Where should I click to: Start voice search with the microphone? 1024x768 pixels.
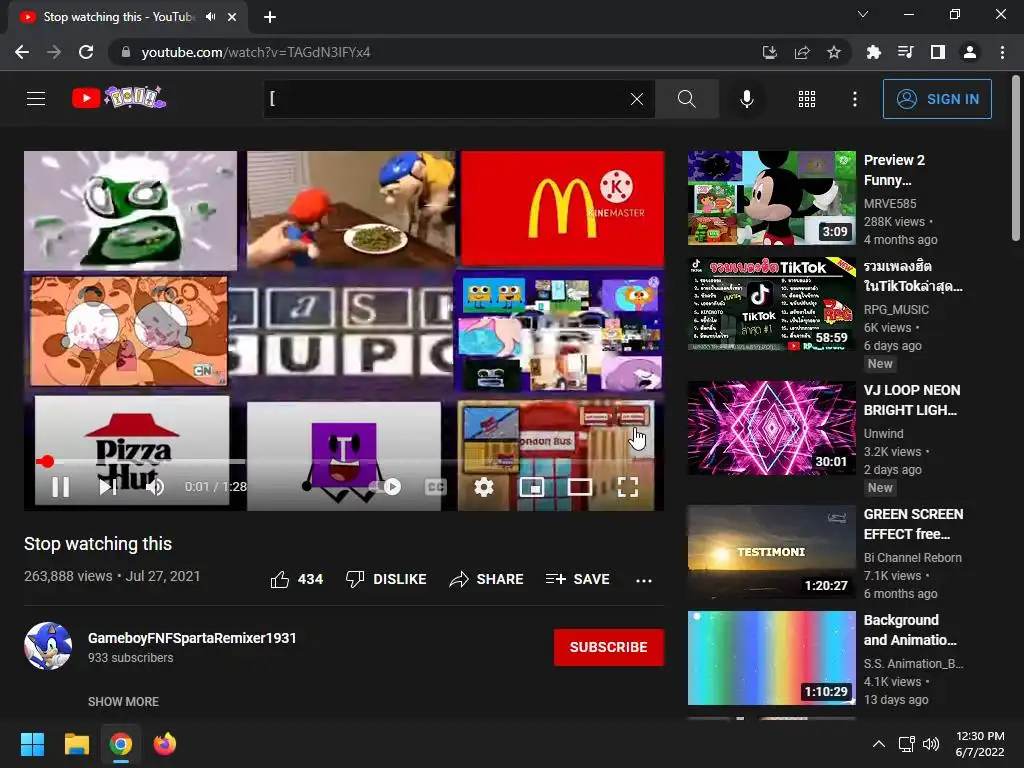pyautogui.click(x=746, y=99)
